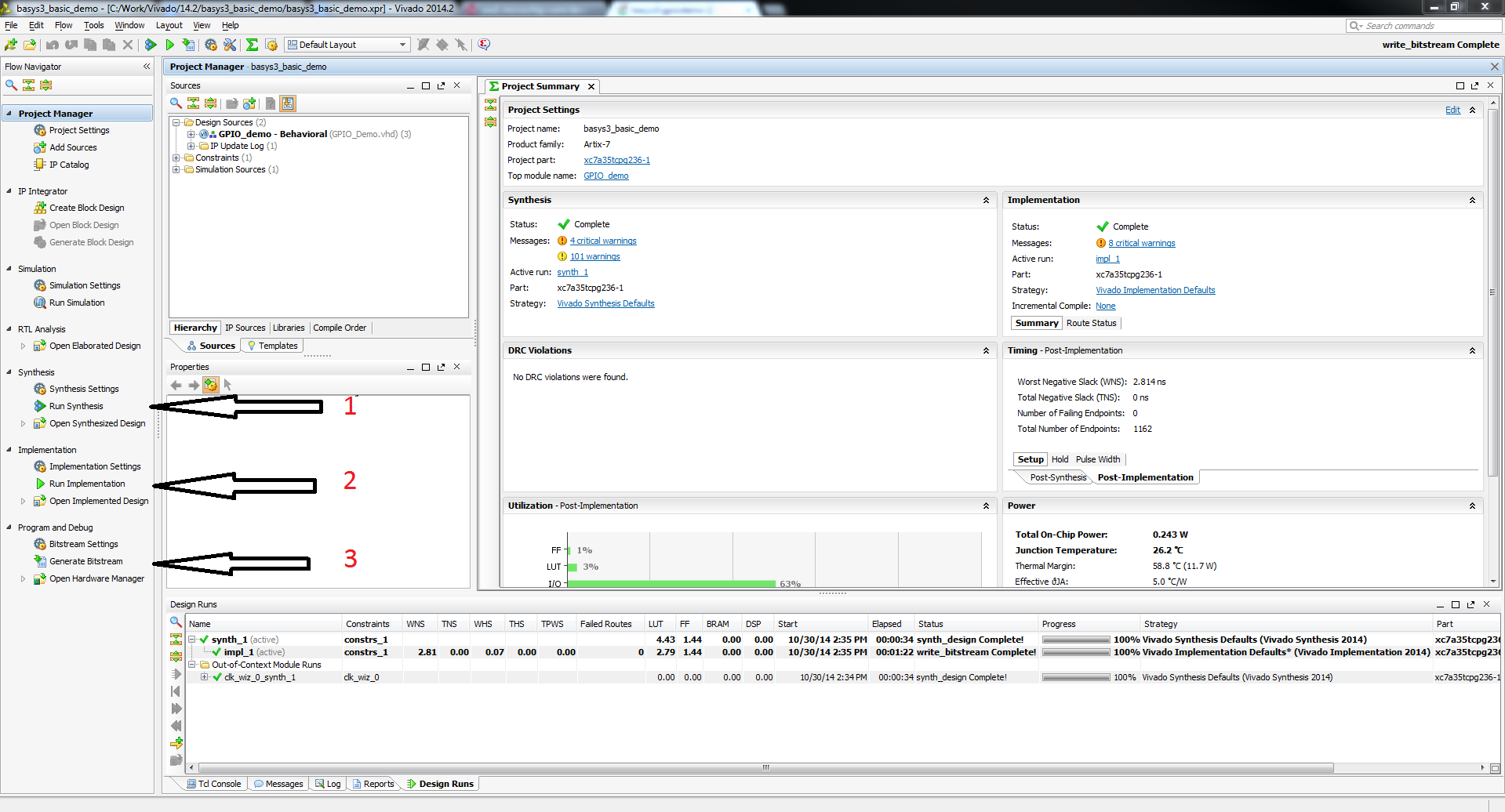Collapse the Synthesis summary section
The height and width of the screenshot is (812, 1505).
(x=986, y=200)
